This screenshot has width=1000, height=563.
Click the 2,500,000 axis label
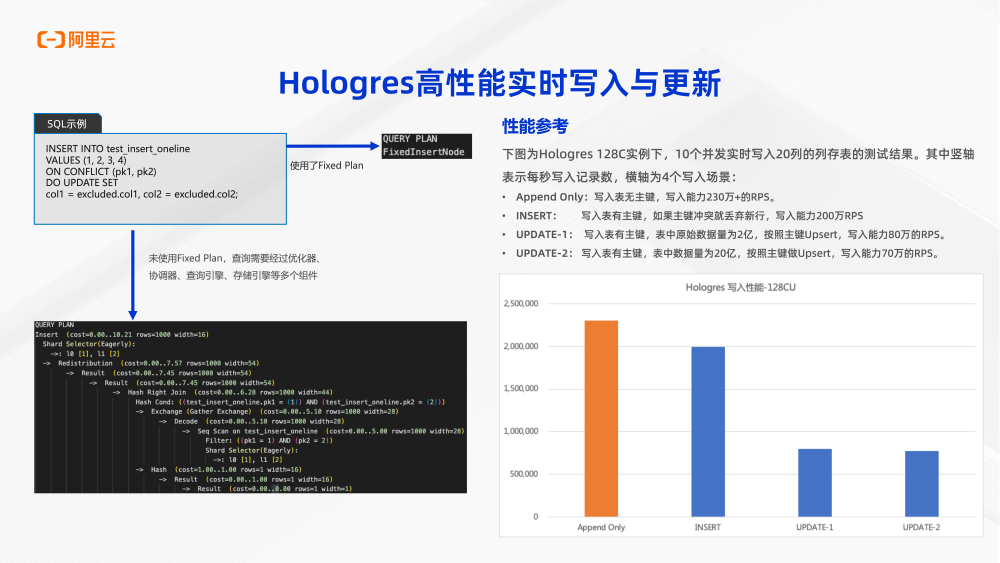(521, 303)
